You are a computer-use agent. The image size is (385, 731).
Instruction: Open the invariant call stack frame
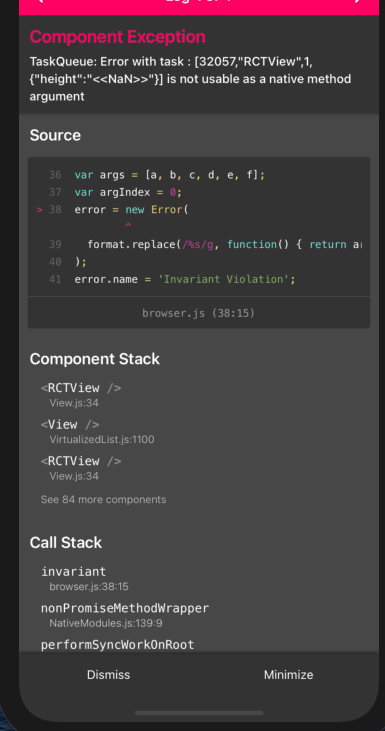tap(85, 578)
